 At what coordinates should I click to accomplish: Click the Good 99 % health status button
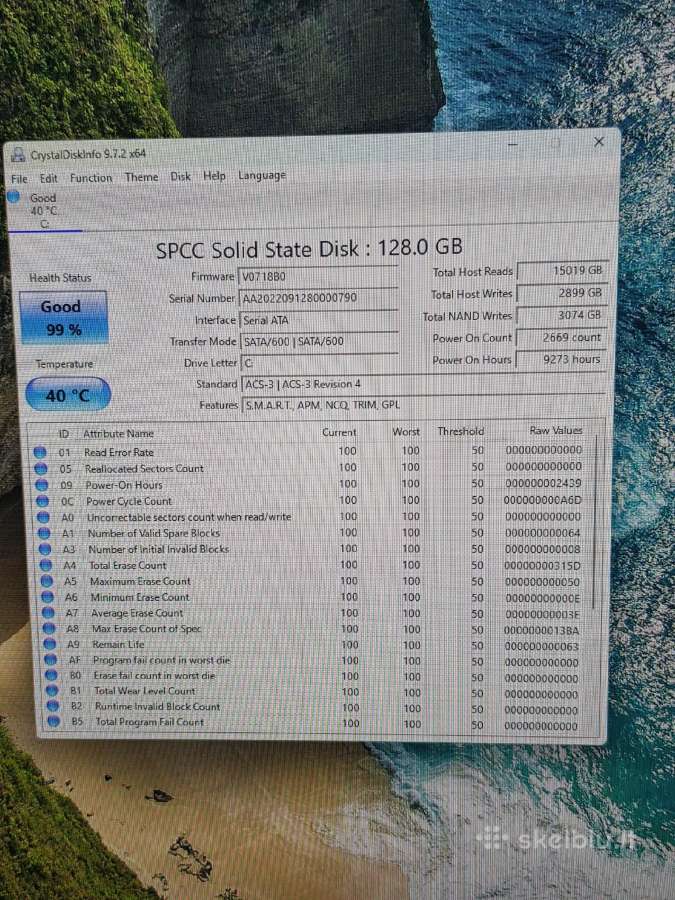point(63,317)
